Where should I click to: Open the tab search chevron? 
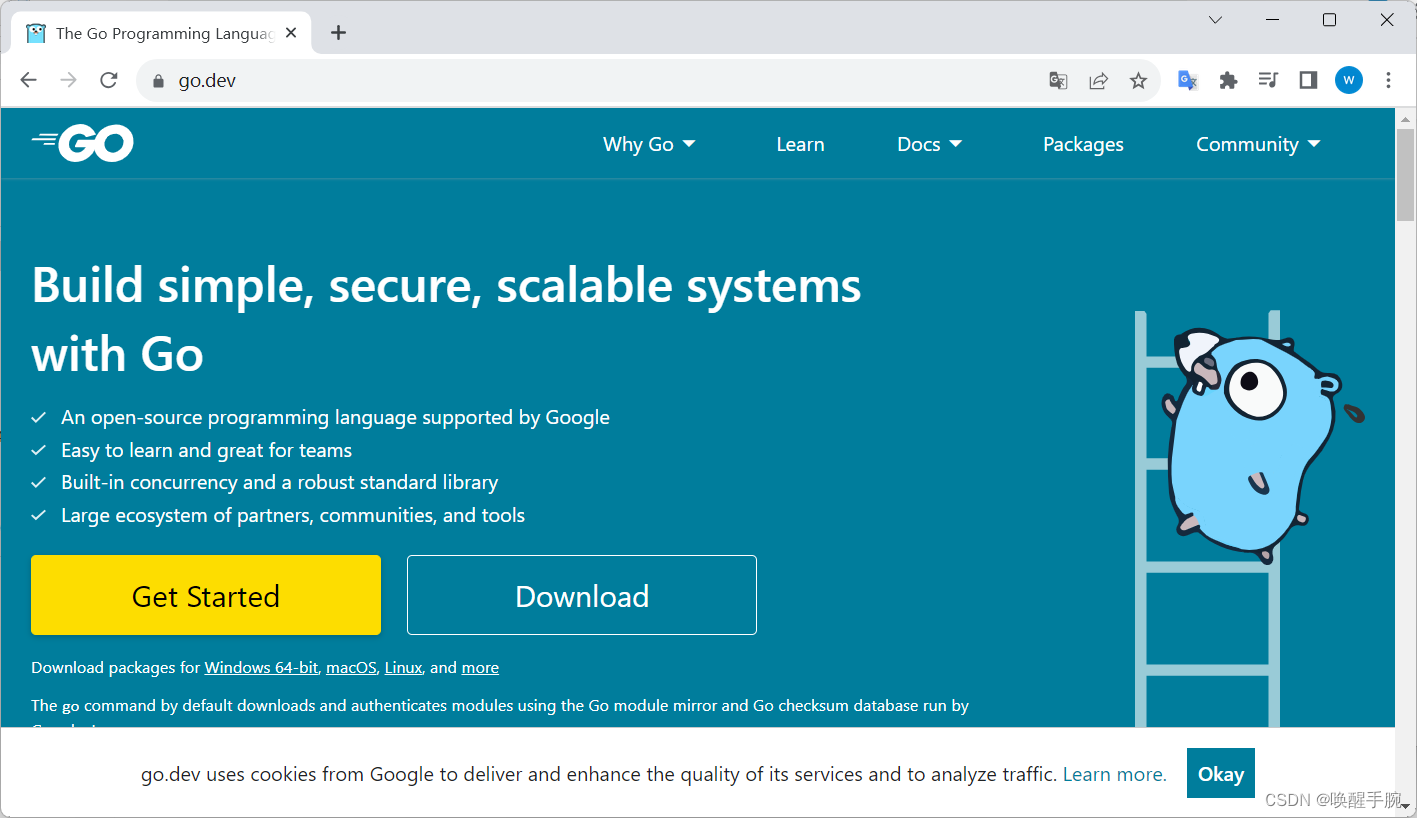point(1215,20)
